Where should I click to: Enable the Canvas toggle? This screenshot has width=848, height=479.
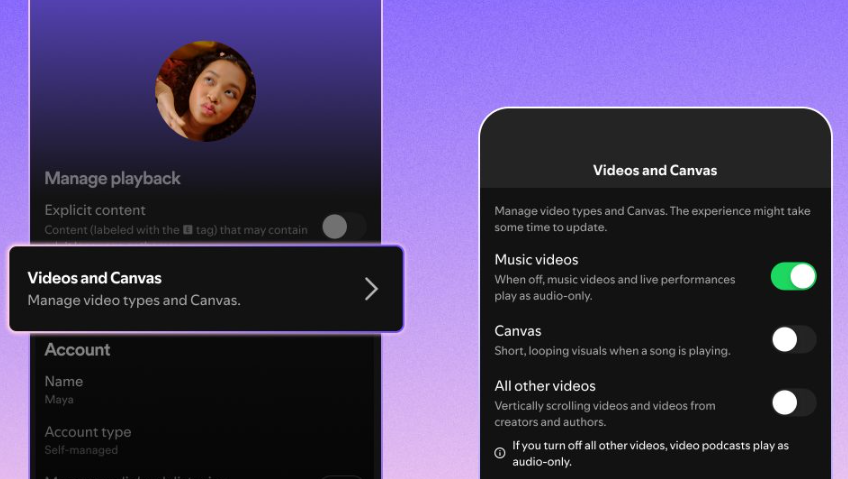pos(793,340)
